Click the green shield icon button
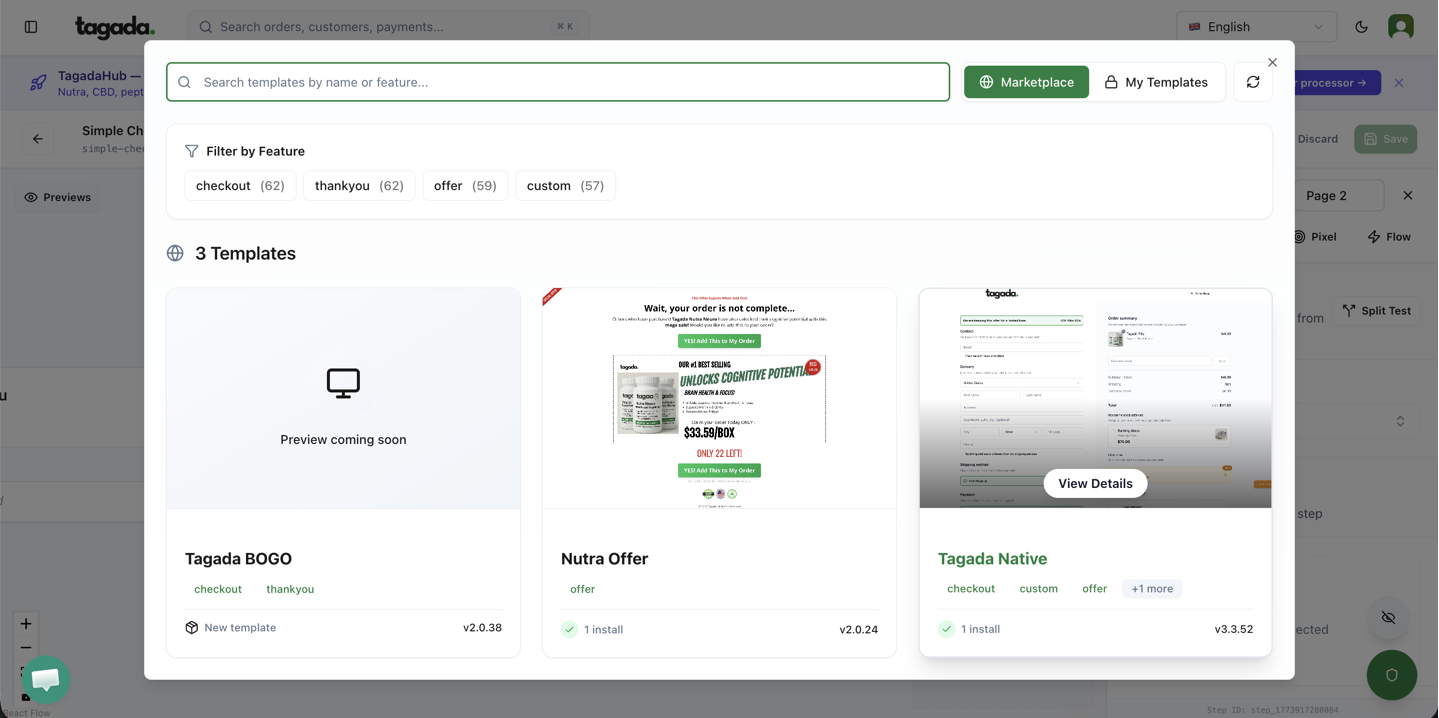This screenshot has height=718, width=1439. (1391, 675)
